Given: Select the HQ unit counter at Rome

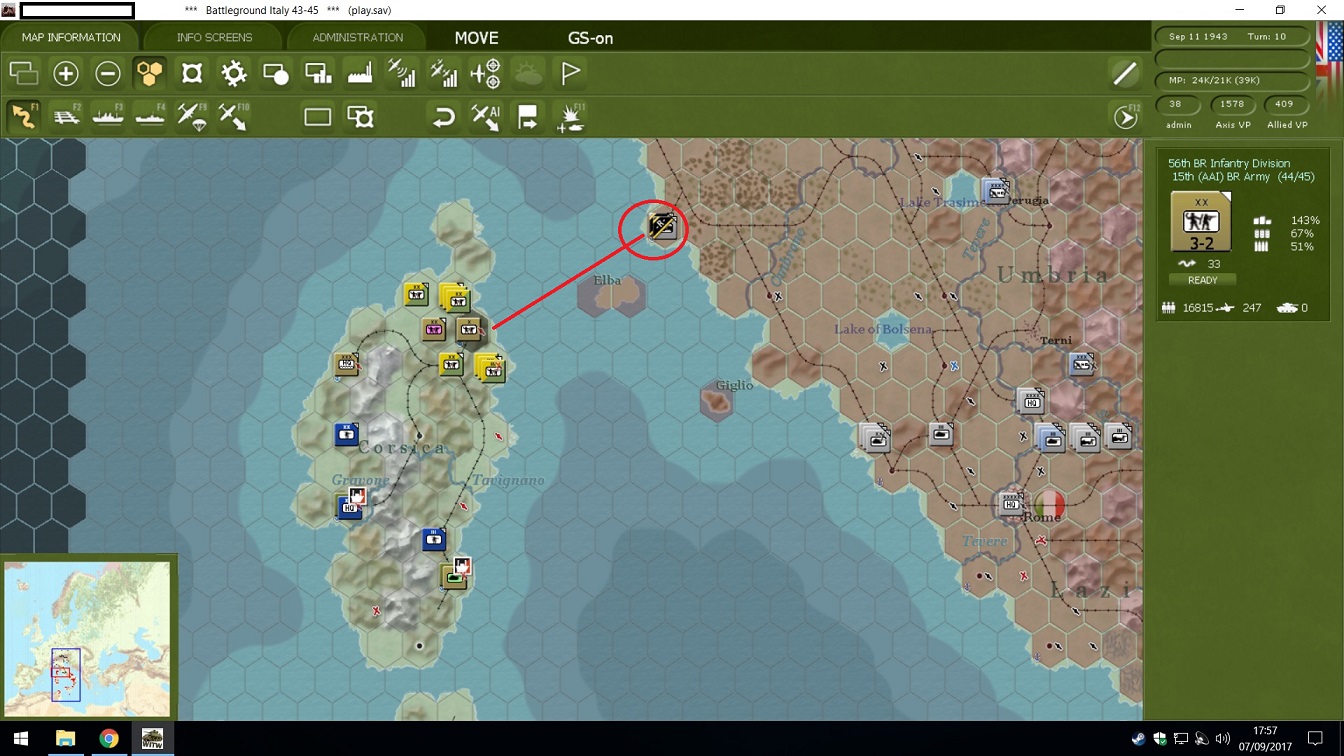Looking at the screenshot, I should coord(1012,503).
